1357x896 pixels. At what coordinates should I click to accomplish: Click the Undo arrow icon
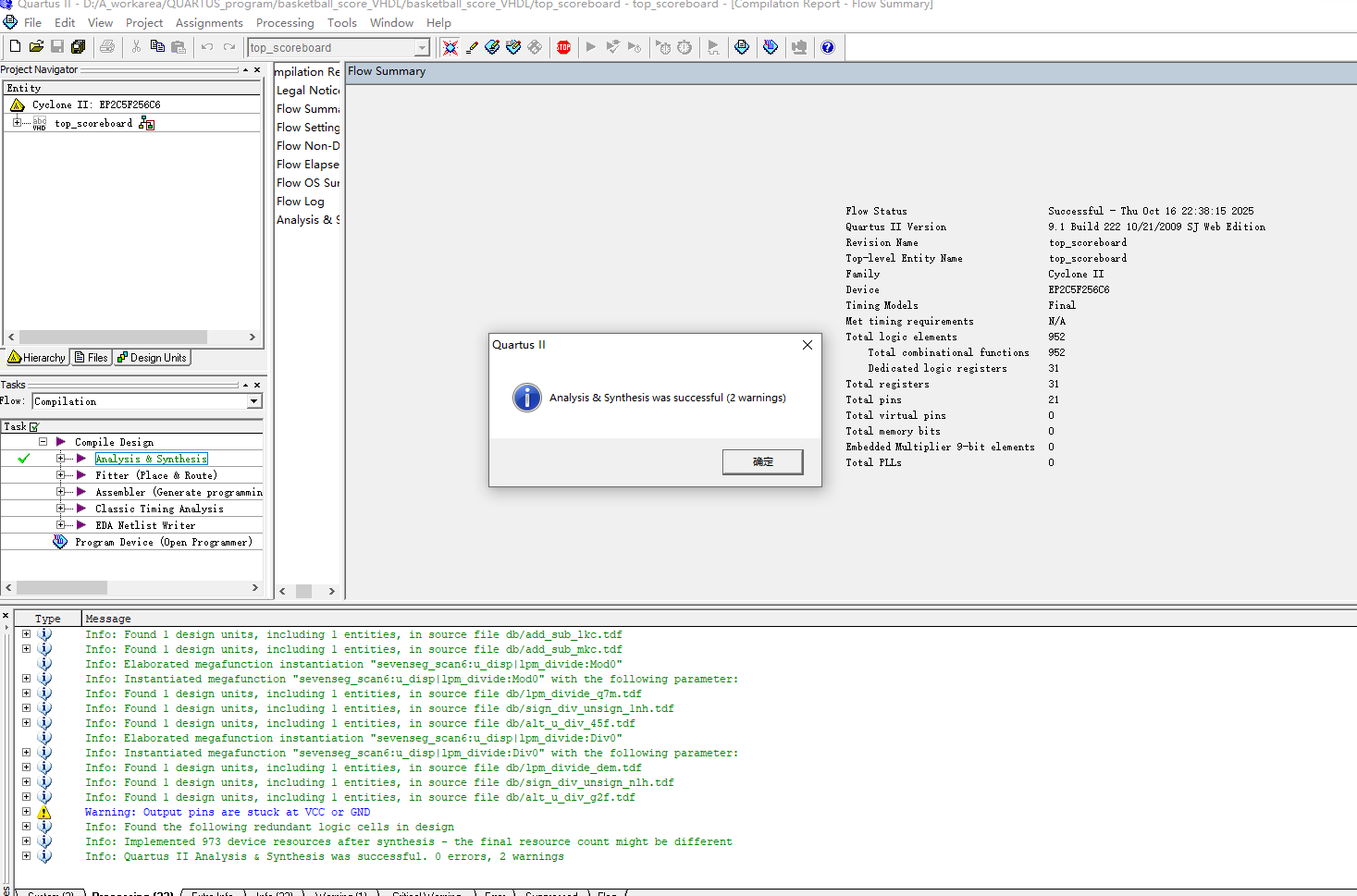(x=207, y=47)
